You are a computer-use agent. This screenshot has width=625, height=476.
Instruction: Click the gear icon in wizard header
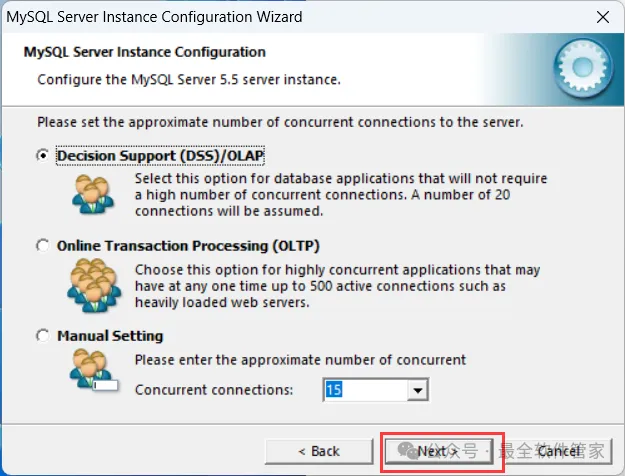pos(583,67)
